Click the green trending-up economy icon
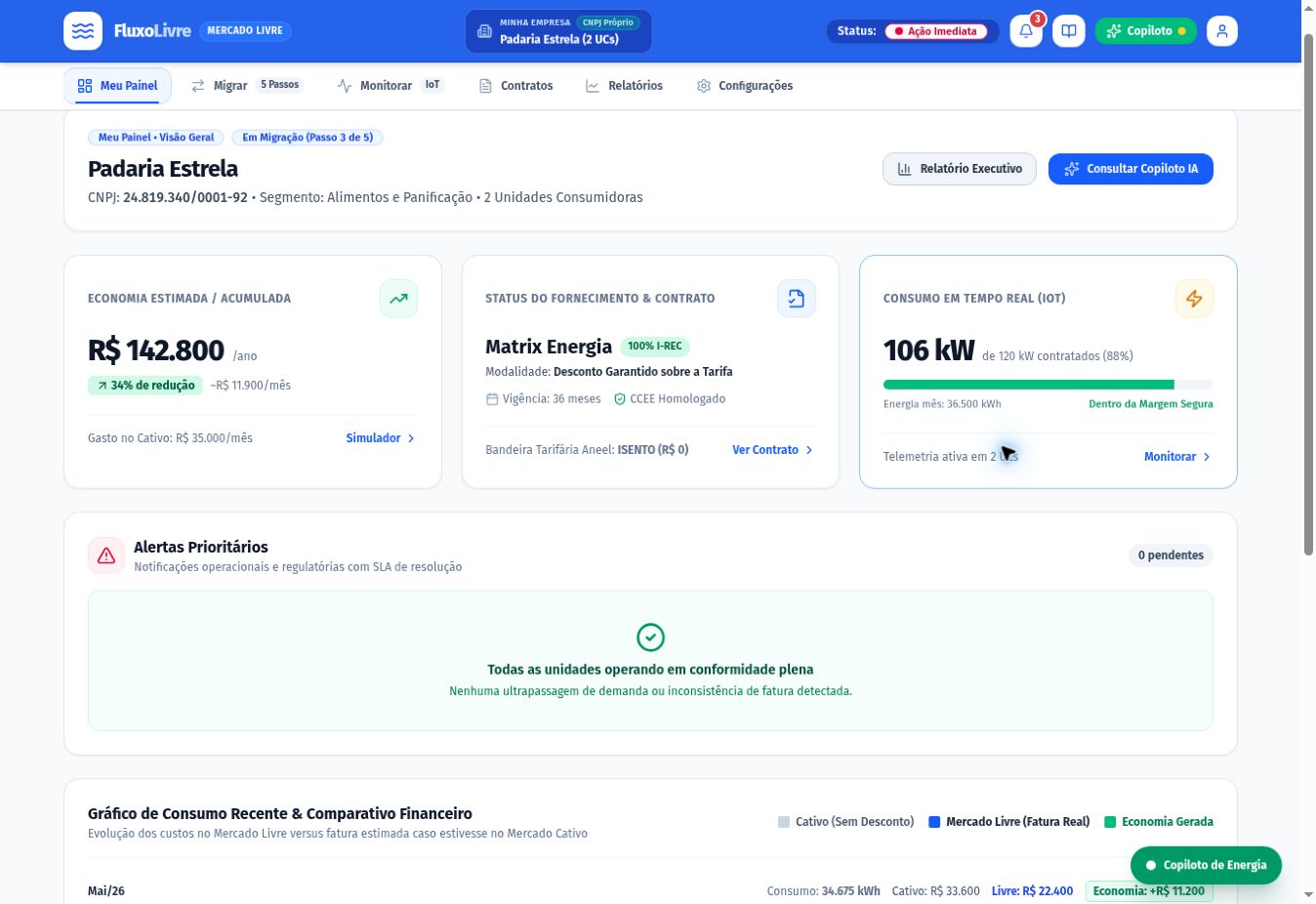This screenshot has width=1316, height=904. coord(398,299)
